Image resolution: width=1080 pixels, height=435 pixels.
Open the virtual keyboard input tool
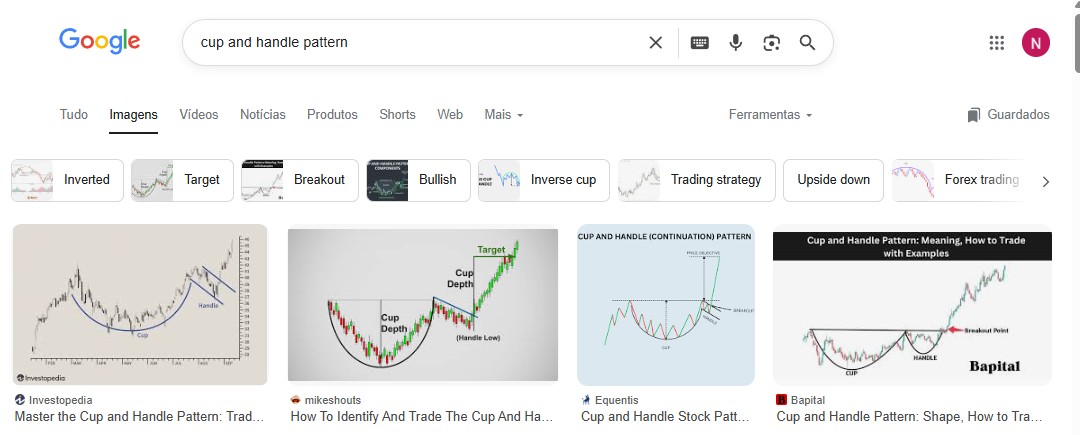point(700,42)
